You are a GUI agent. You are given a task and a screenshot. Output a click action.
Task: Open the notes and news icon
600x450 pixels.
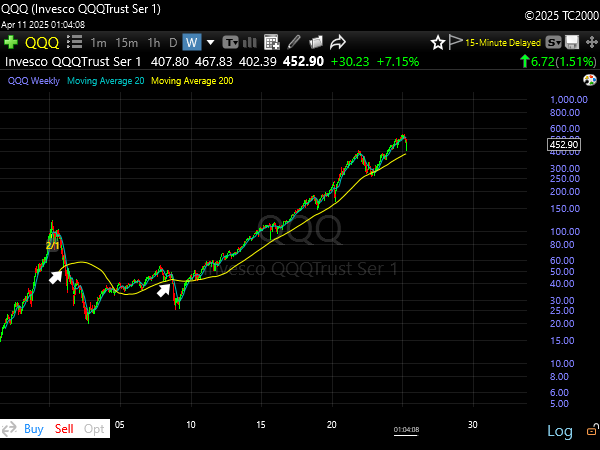[316, 42]
